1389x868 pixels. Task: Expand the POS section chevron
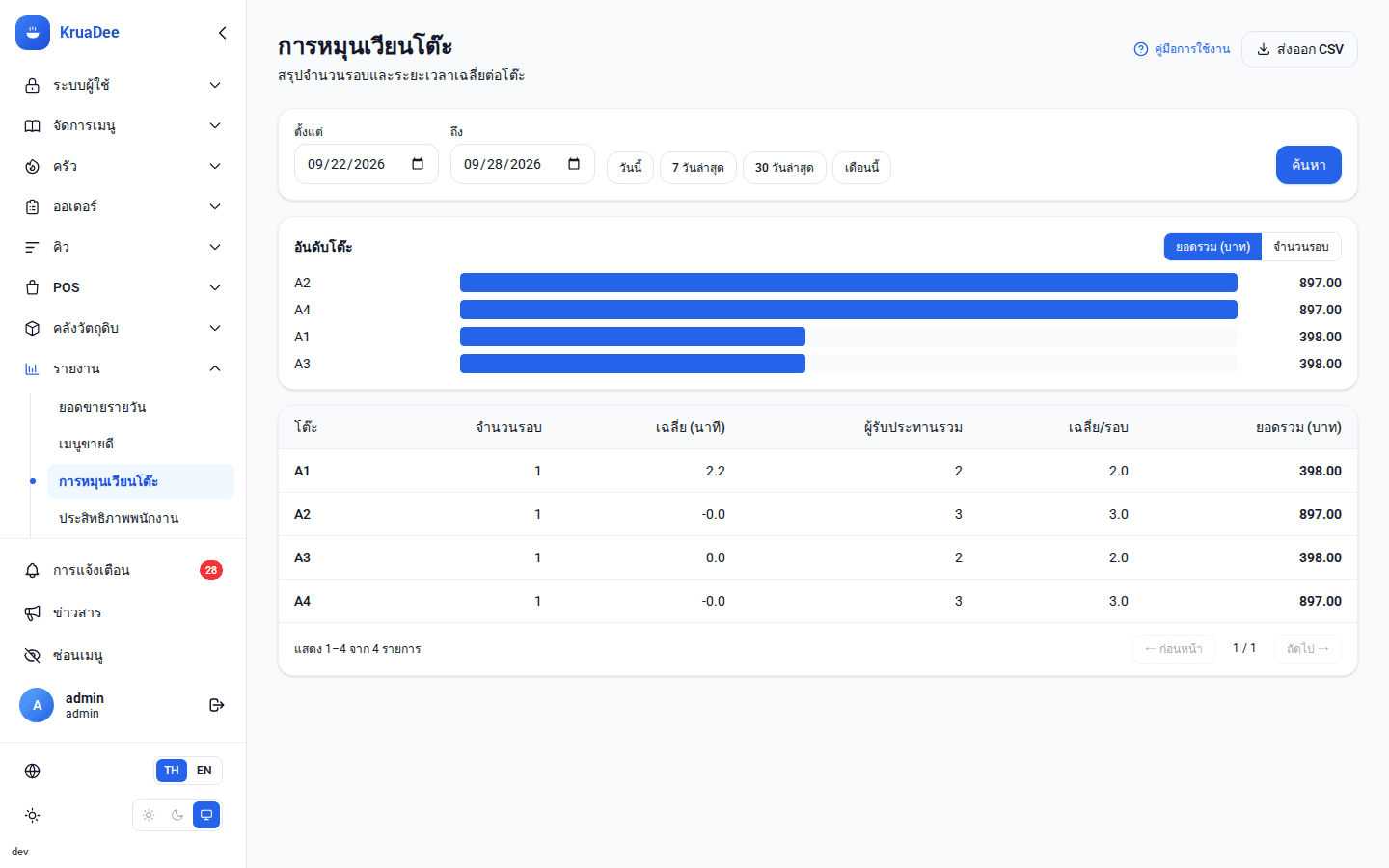coord(215,287)
